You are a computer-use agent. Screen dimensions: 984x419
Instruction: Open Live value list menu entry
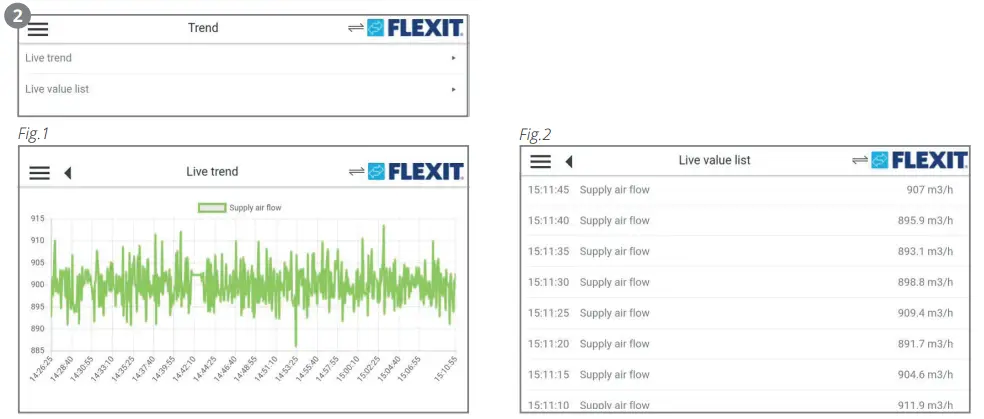[242, 90]
